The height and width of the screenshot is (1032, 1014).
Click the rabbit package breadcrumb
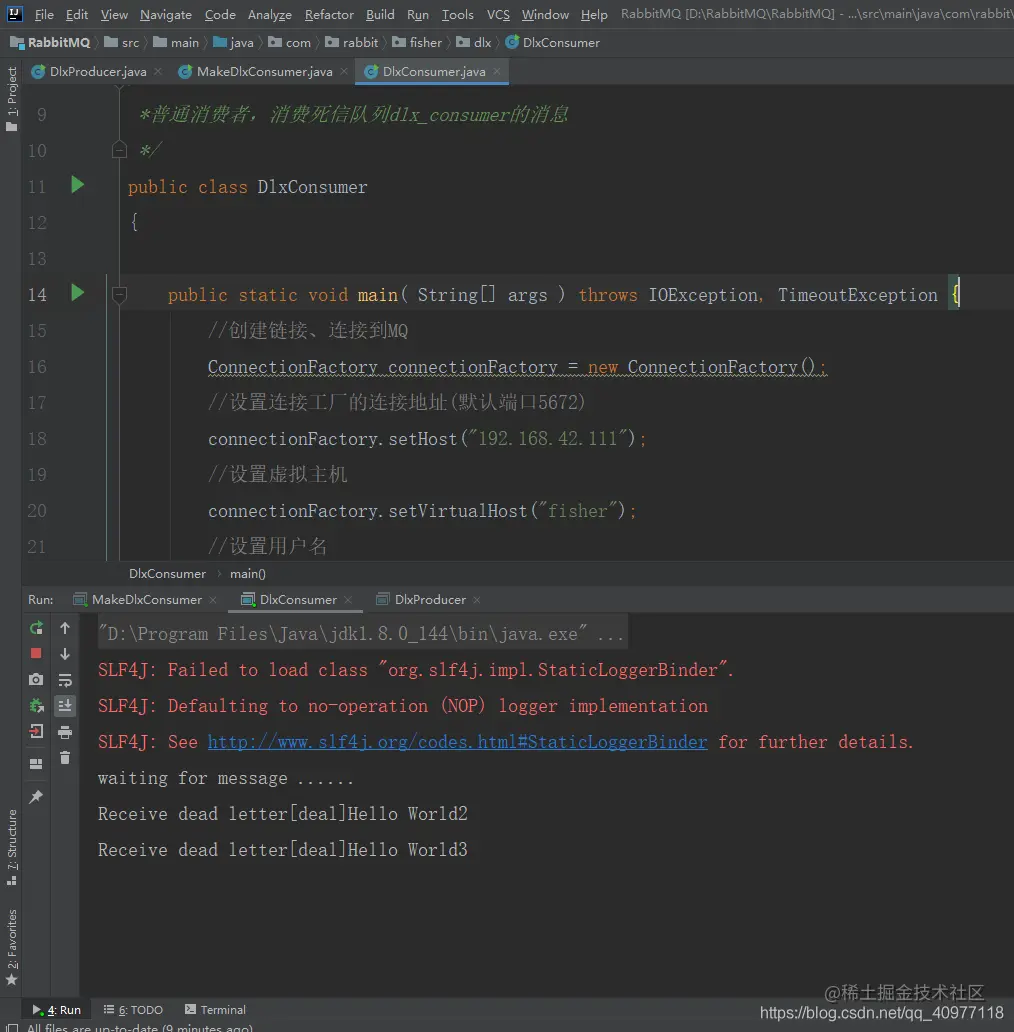(x=352, y=42)
